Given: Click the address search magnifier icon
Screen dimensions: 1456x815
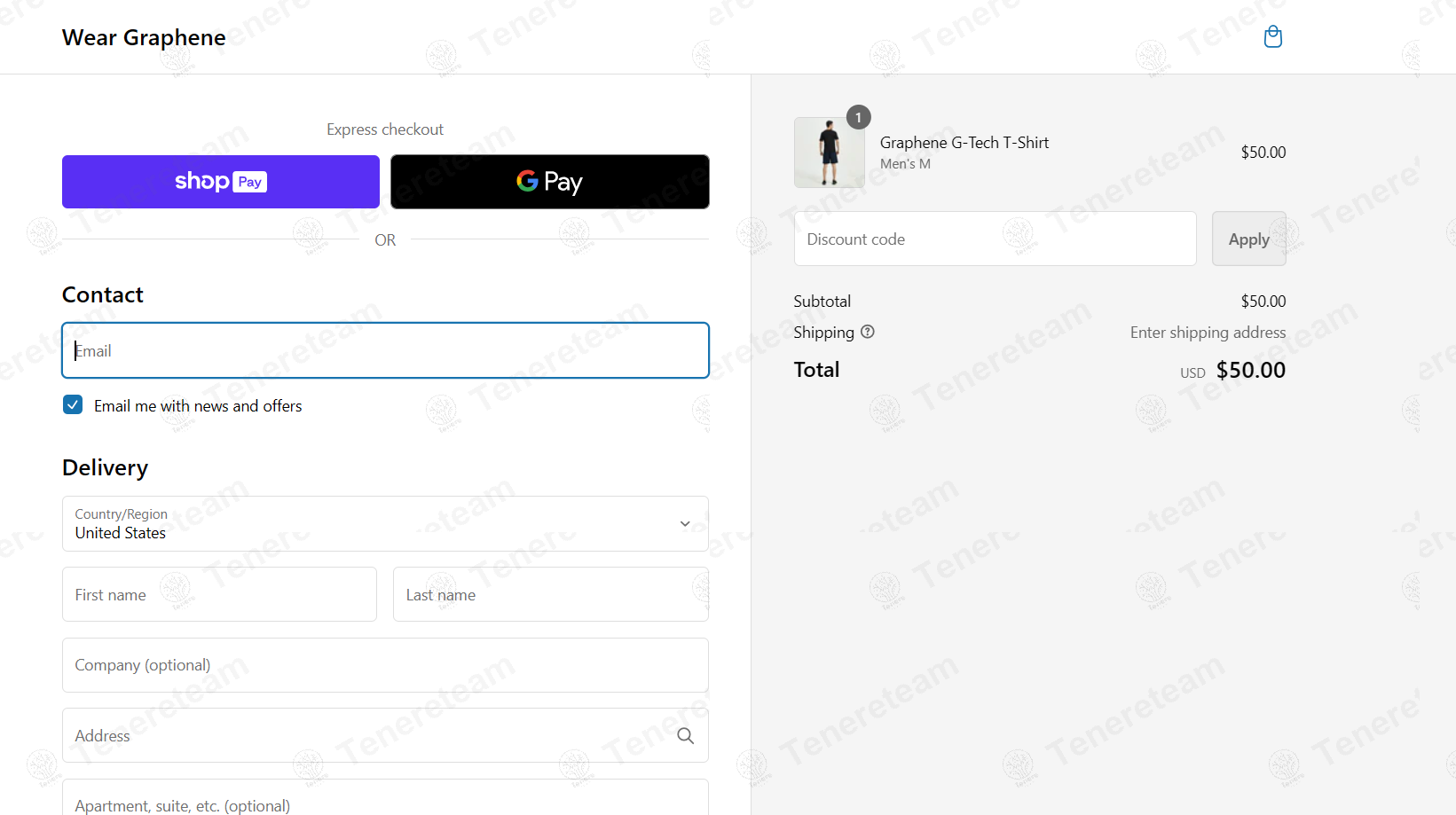Looking at the screenshot, I should pyautogui.click(x=685, y=735).
